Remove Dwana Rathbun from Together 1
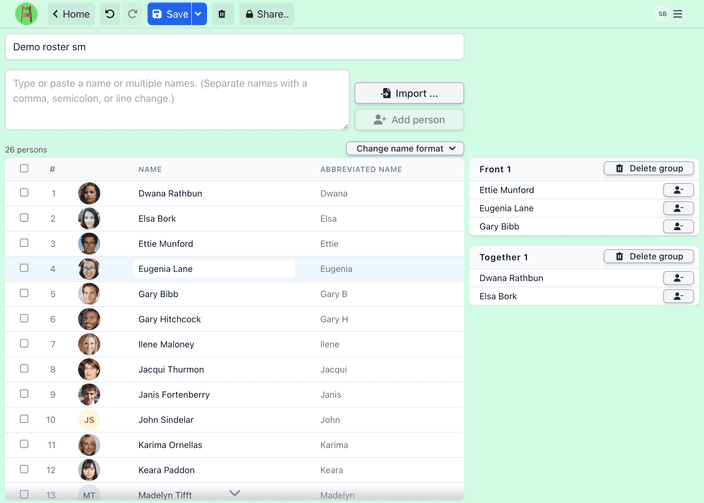 click(x=678, y=278)
